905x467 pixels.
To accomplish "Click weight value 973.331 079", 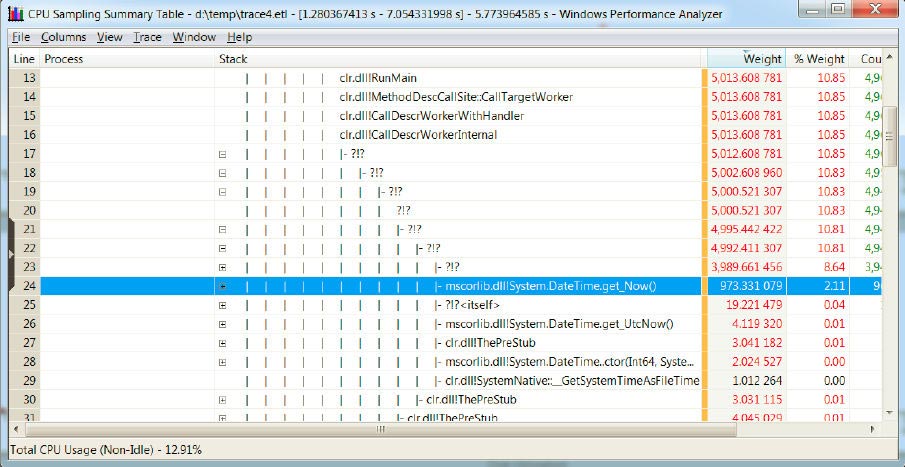I will (x=751, y=286).
